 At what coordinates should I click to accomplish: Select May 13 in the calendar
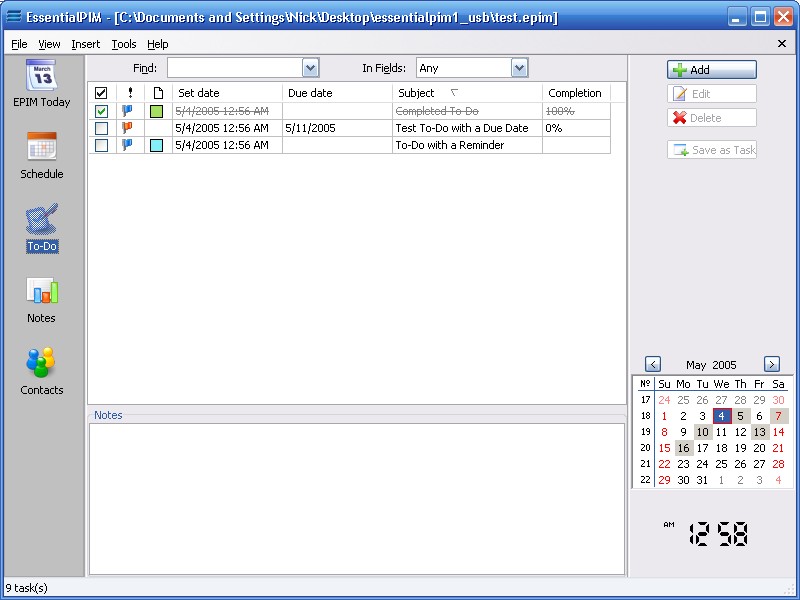click(760, 432)
